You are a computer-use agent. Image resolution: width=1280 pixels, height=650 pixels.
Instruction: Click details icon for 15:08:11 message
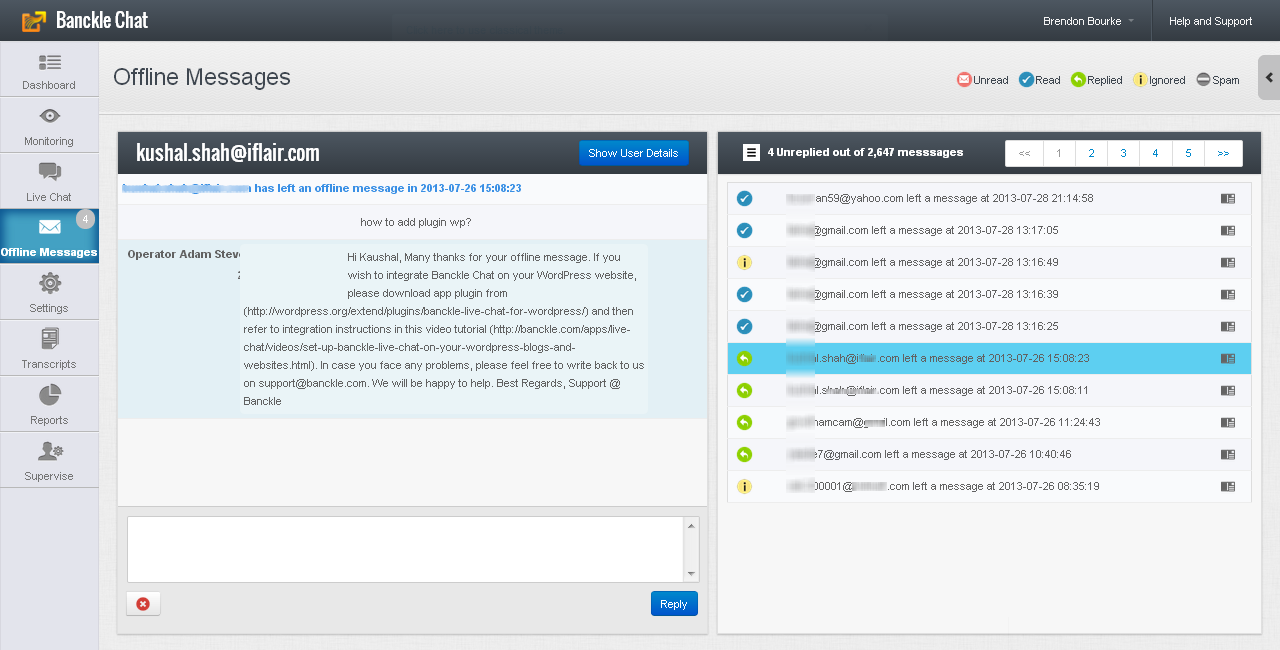[1228, 391]
